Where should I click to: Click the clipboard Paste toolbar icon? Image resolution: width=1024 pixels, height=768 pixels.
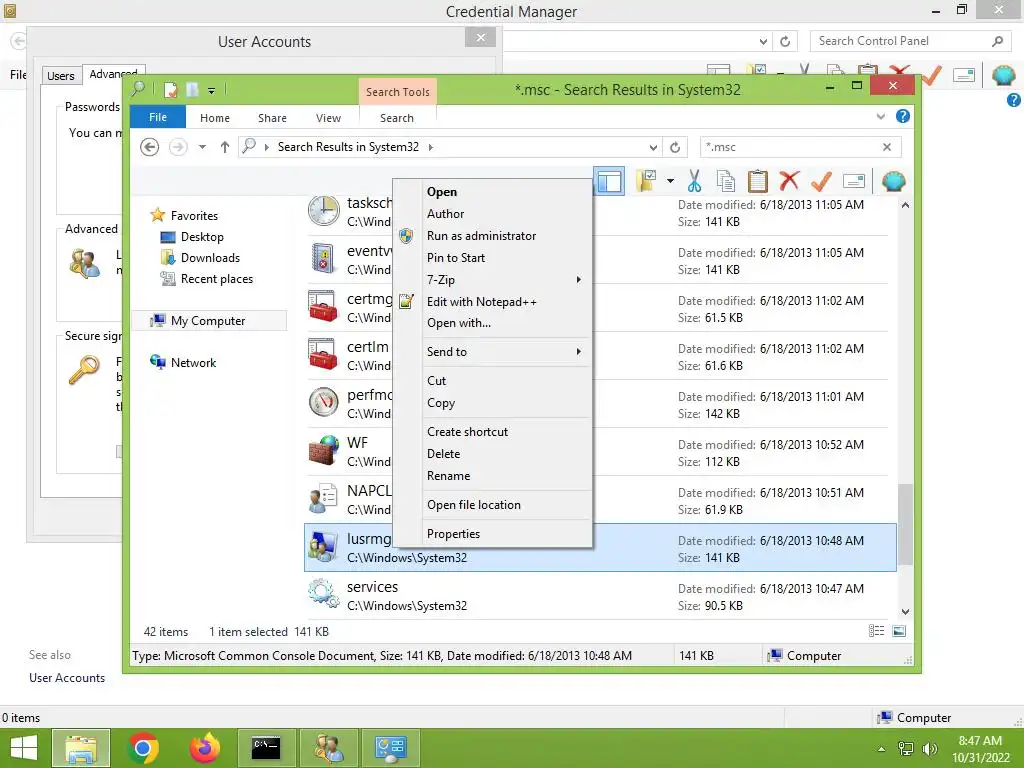coord(757,181)
